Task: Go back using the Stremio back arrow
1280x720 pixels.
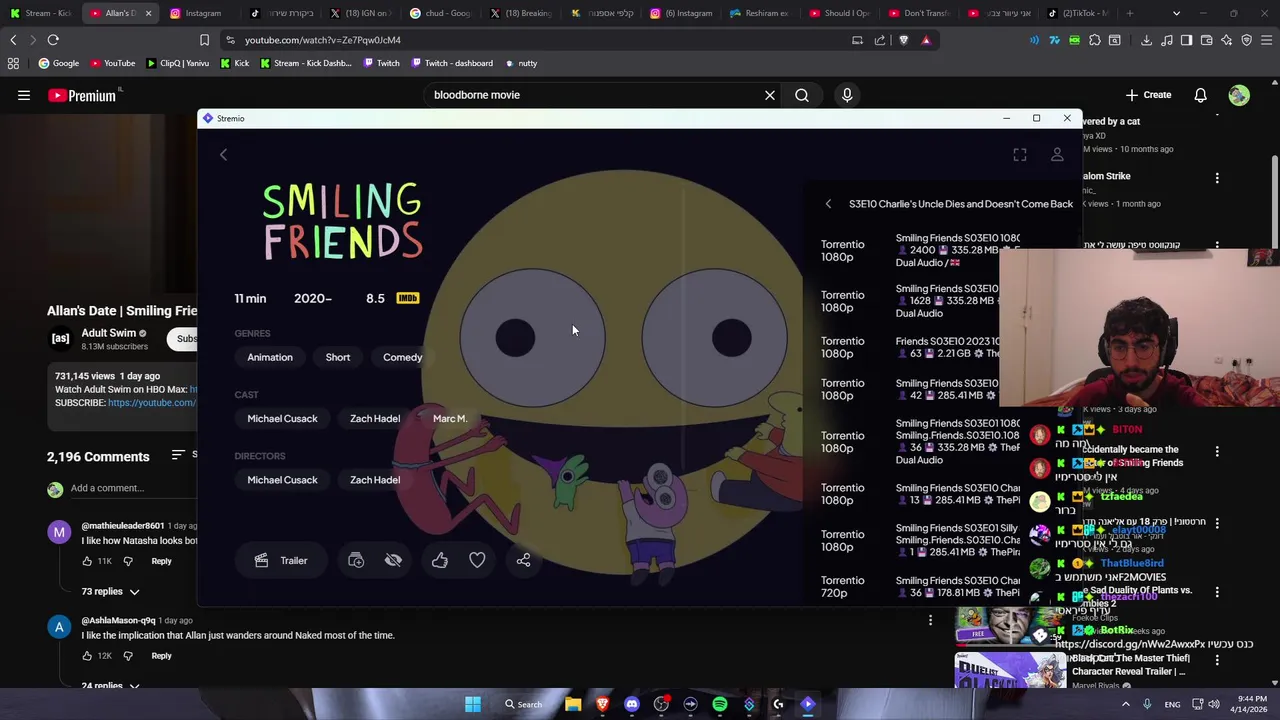Action: point(223,155)
